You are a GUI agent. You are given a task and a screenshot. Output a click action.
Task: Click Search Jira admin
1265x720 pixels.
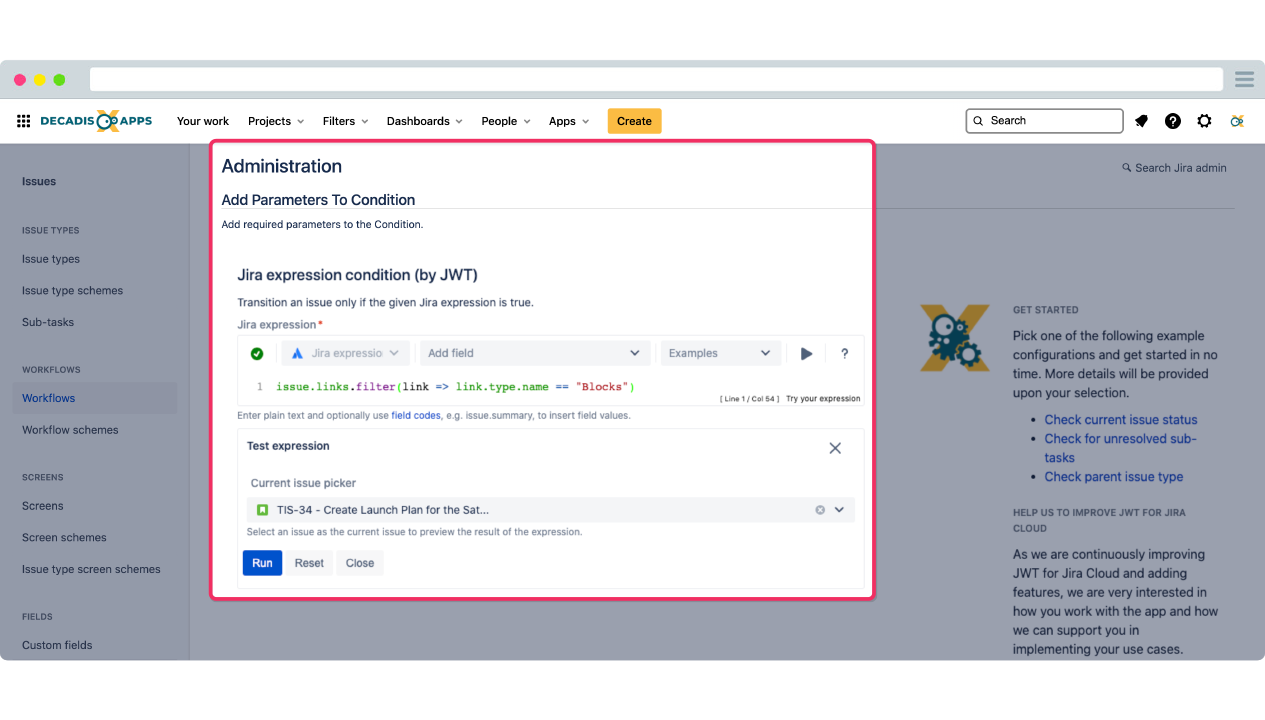tap(1174, 168)
